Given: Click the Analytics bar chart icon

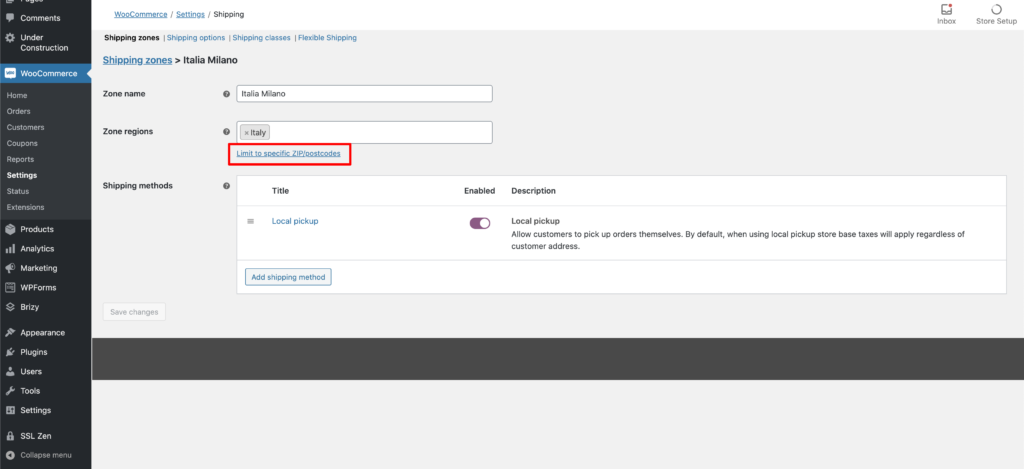Looking at the screenshot, I should pyautogui.click(x=10, y=249).
